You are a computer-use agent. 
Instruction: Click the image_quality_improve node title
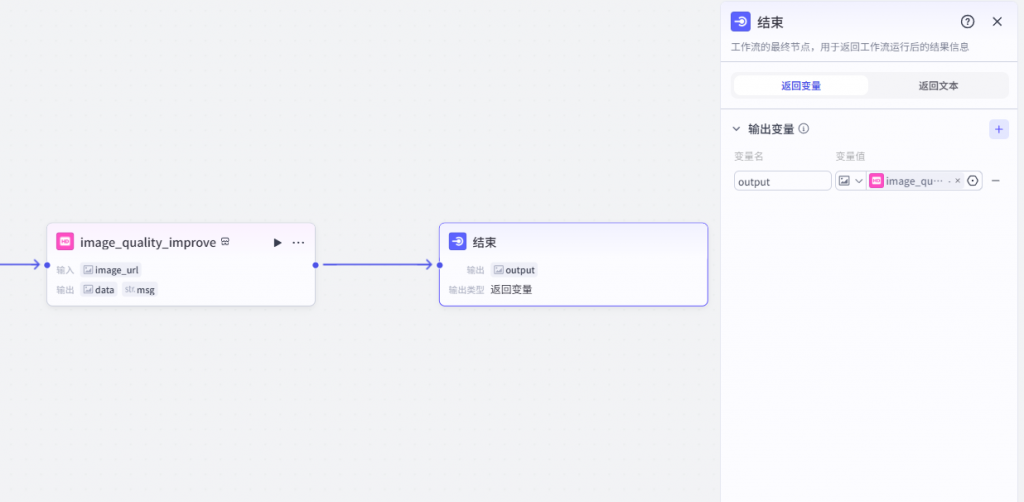point(148,242)
